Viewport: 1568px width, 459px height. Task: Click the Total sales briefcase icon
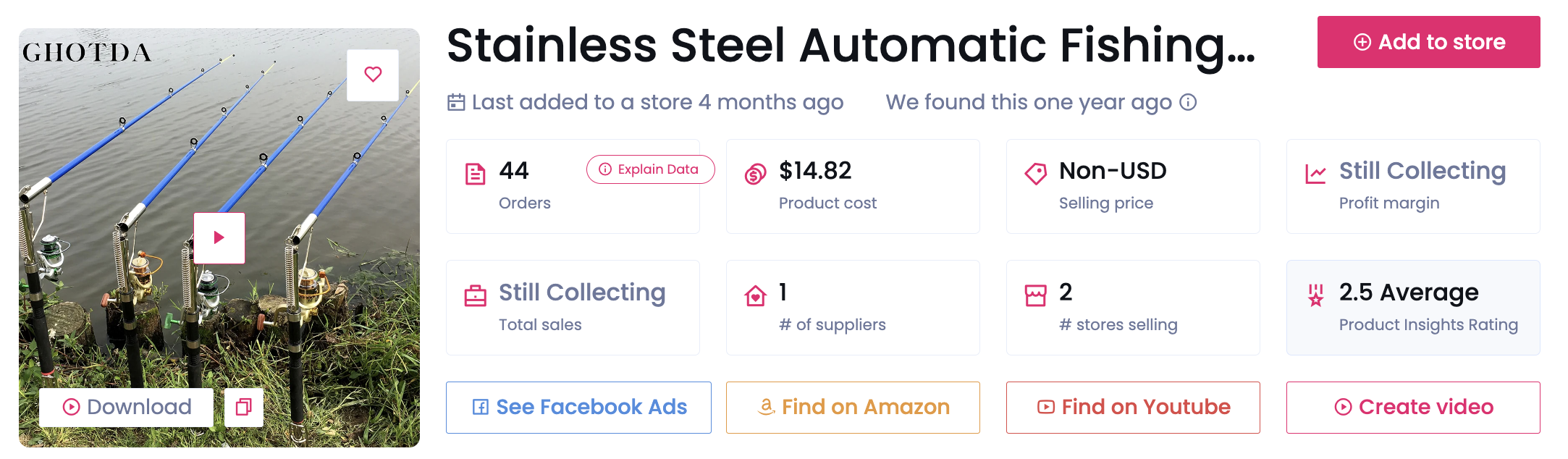click(x=475, y=295)
